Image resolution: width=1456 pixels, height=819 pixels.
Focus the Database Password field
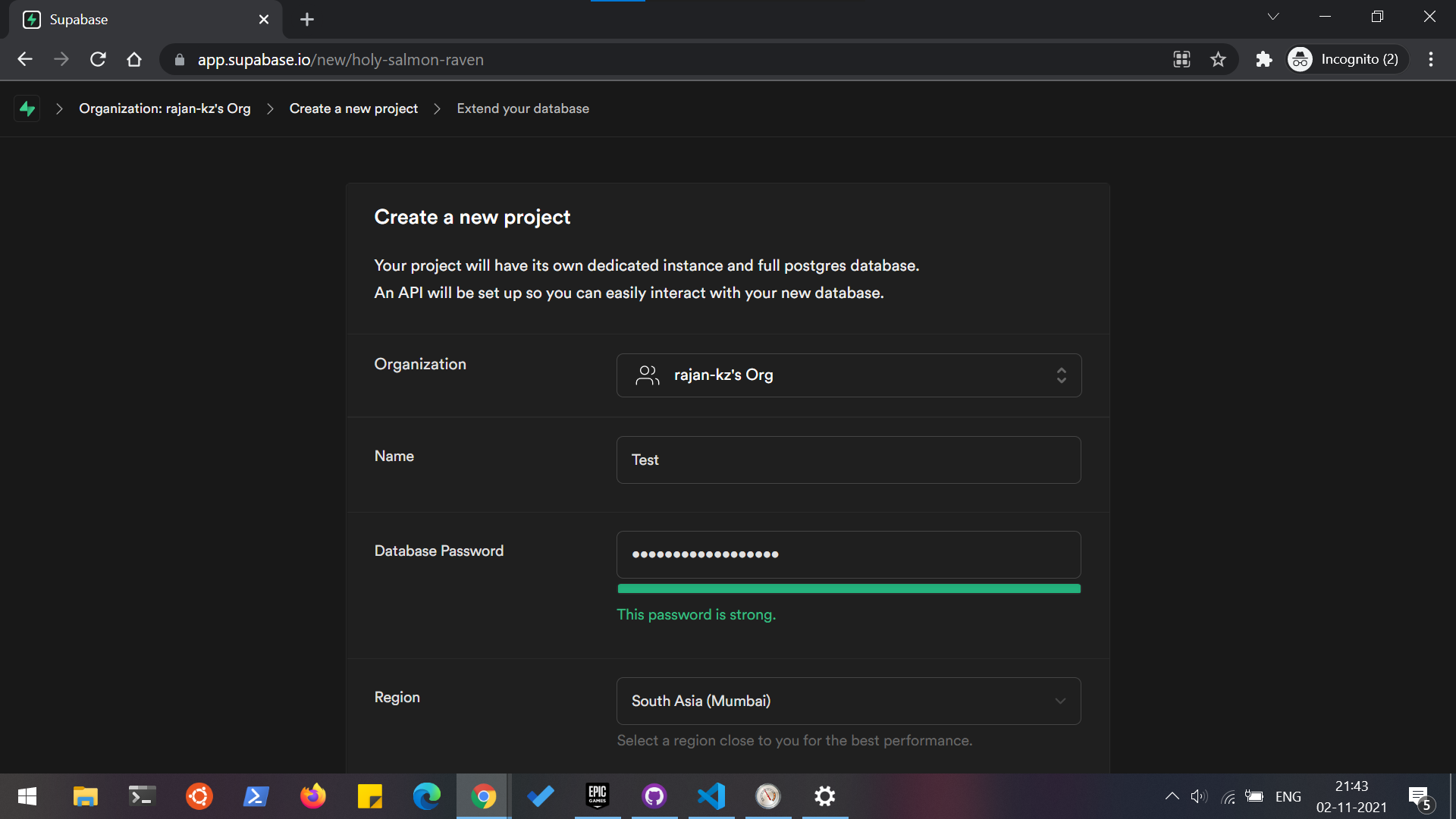[x=849, y=554]
